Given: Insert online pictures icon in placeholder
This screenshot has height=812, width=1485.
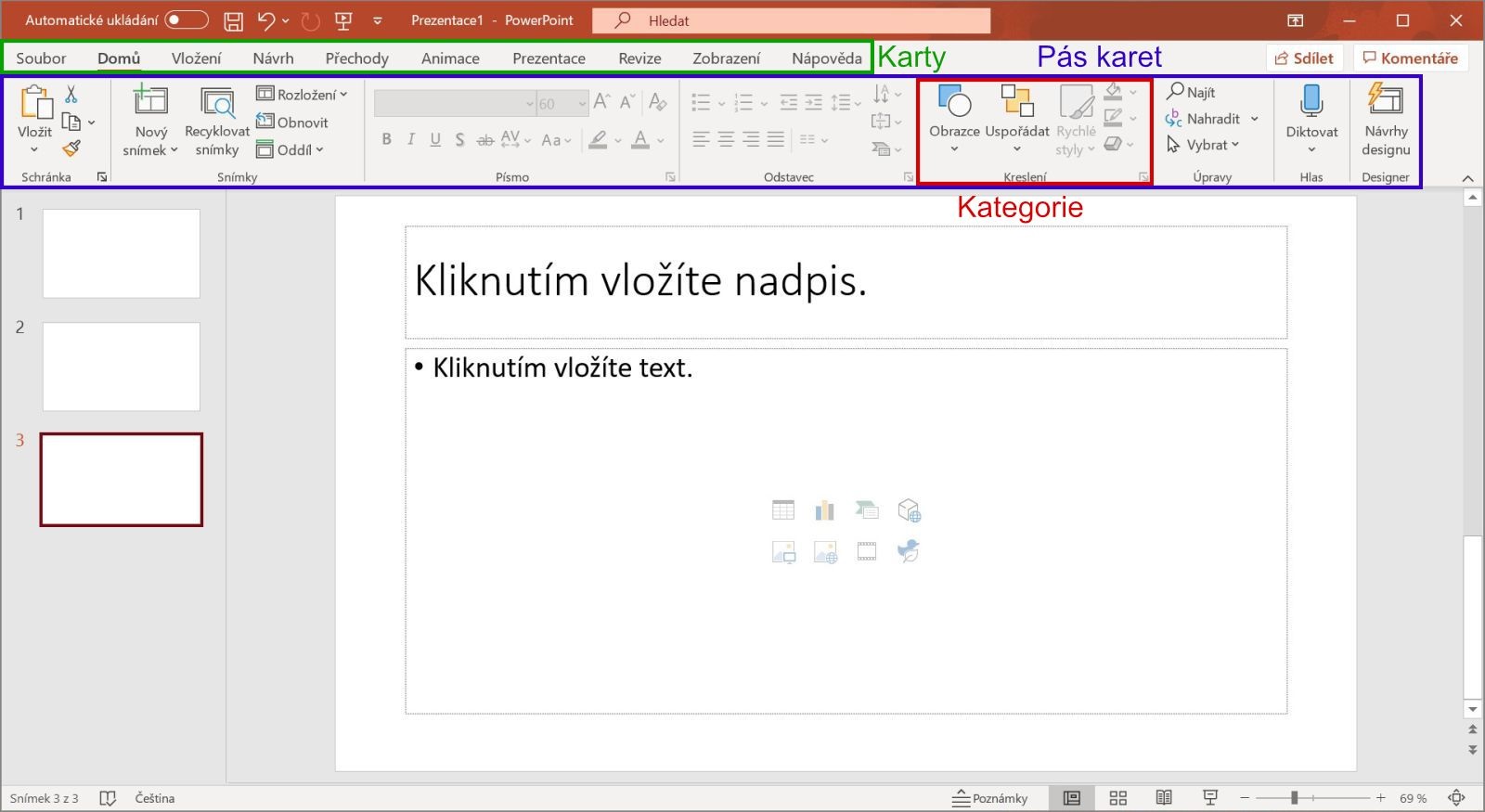Looking at the screenshot, I should (x=825, y=552).
